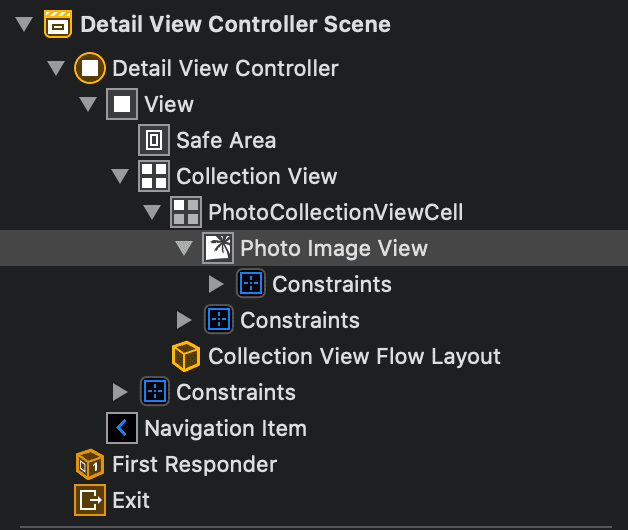Click the orange Exit icon
Viewport: 628px width, 530px height.
click(90, 500)
